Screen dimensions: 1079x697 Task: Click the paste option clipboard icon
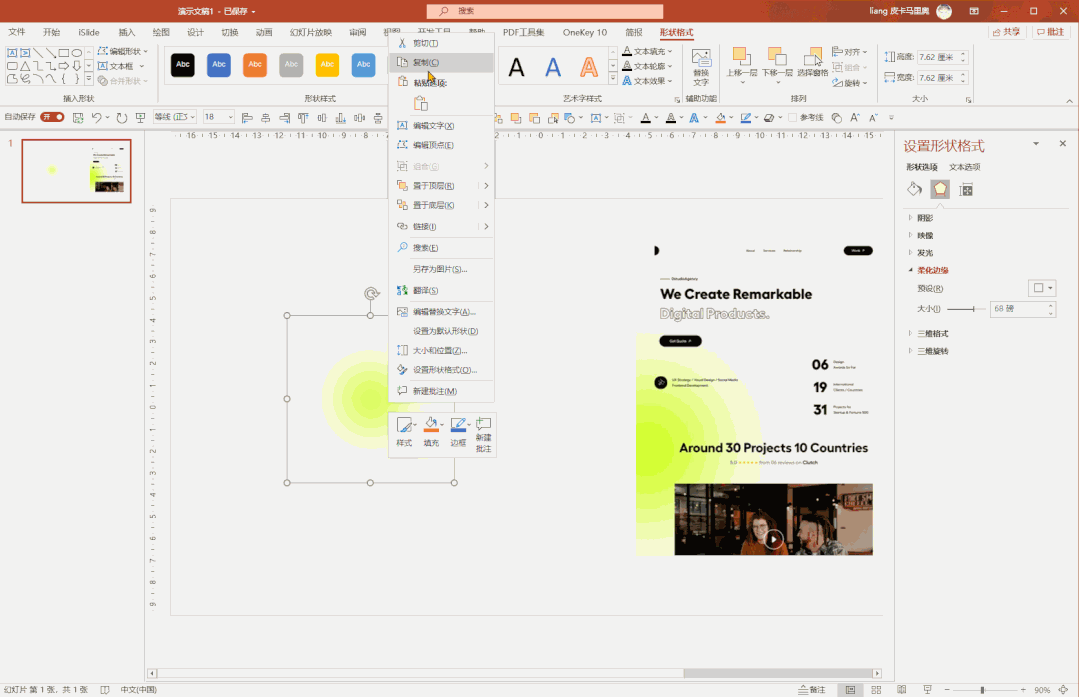coord(420,104)
